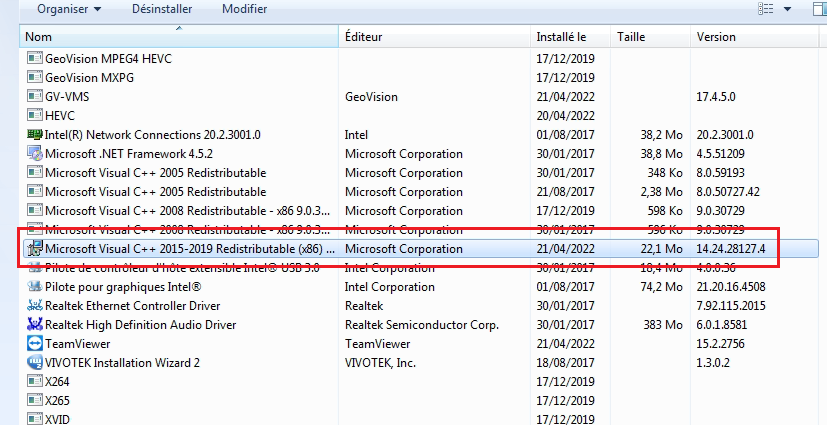Open the Organiser dropdown menu
This screenshot has height=425, width=827.
[70, 9]
